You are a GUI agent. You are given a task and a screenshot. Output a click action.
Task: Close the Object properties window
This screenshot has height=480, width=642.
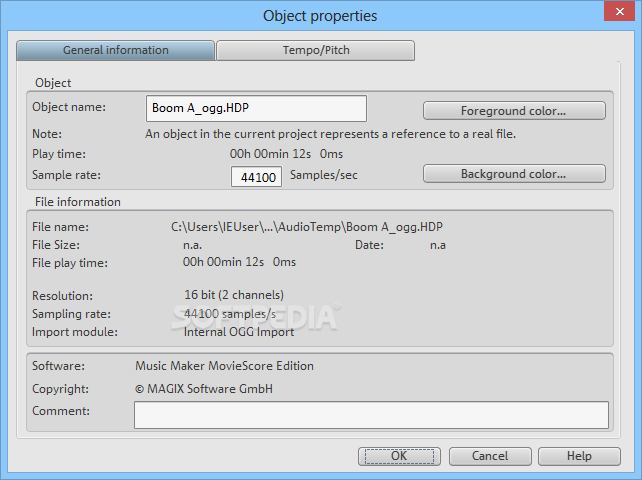click(x=619, y=11)
